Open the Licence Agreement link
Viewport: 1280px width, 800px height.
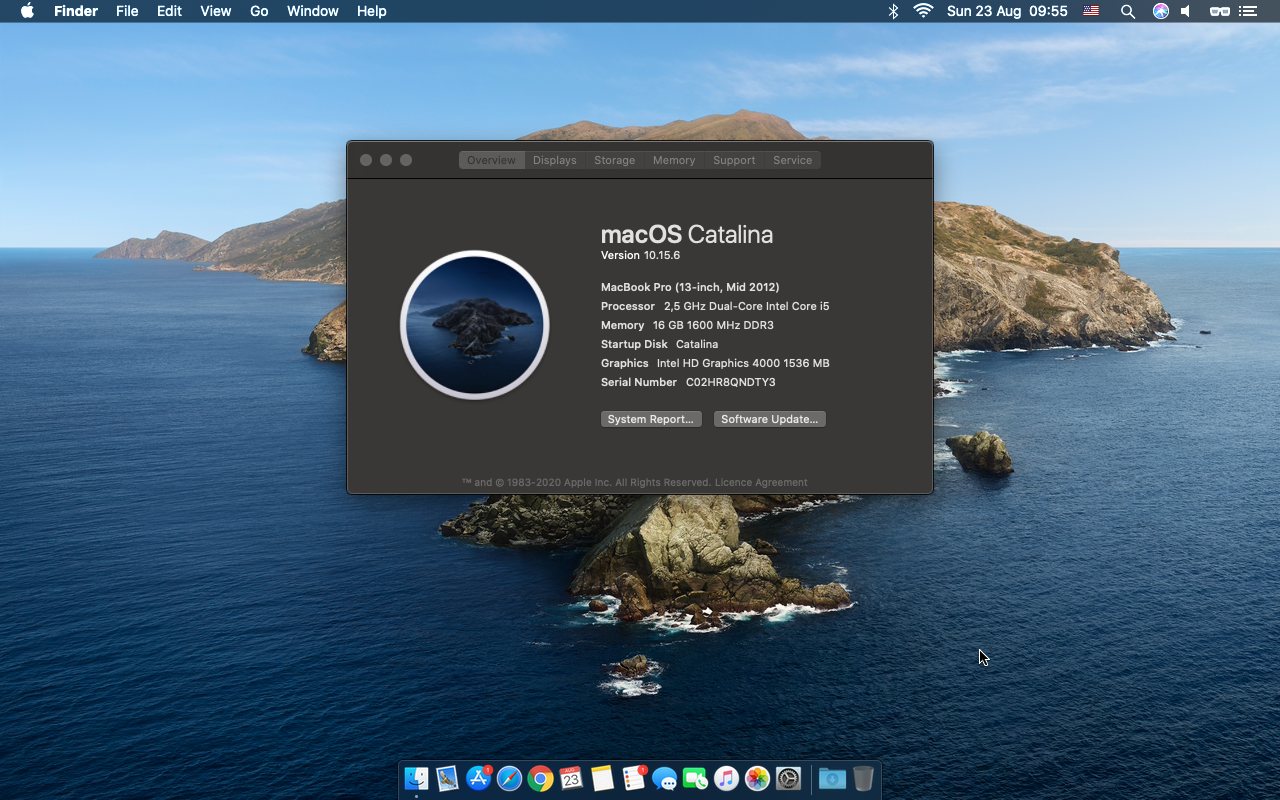[x=760, y=482]
